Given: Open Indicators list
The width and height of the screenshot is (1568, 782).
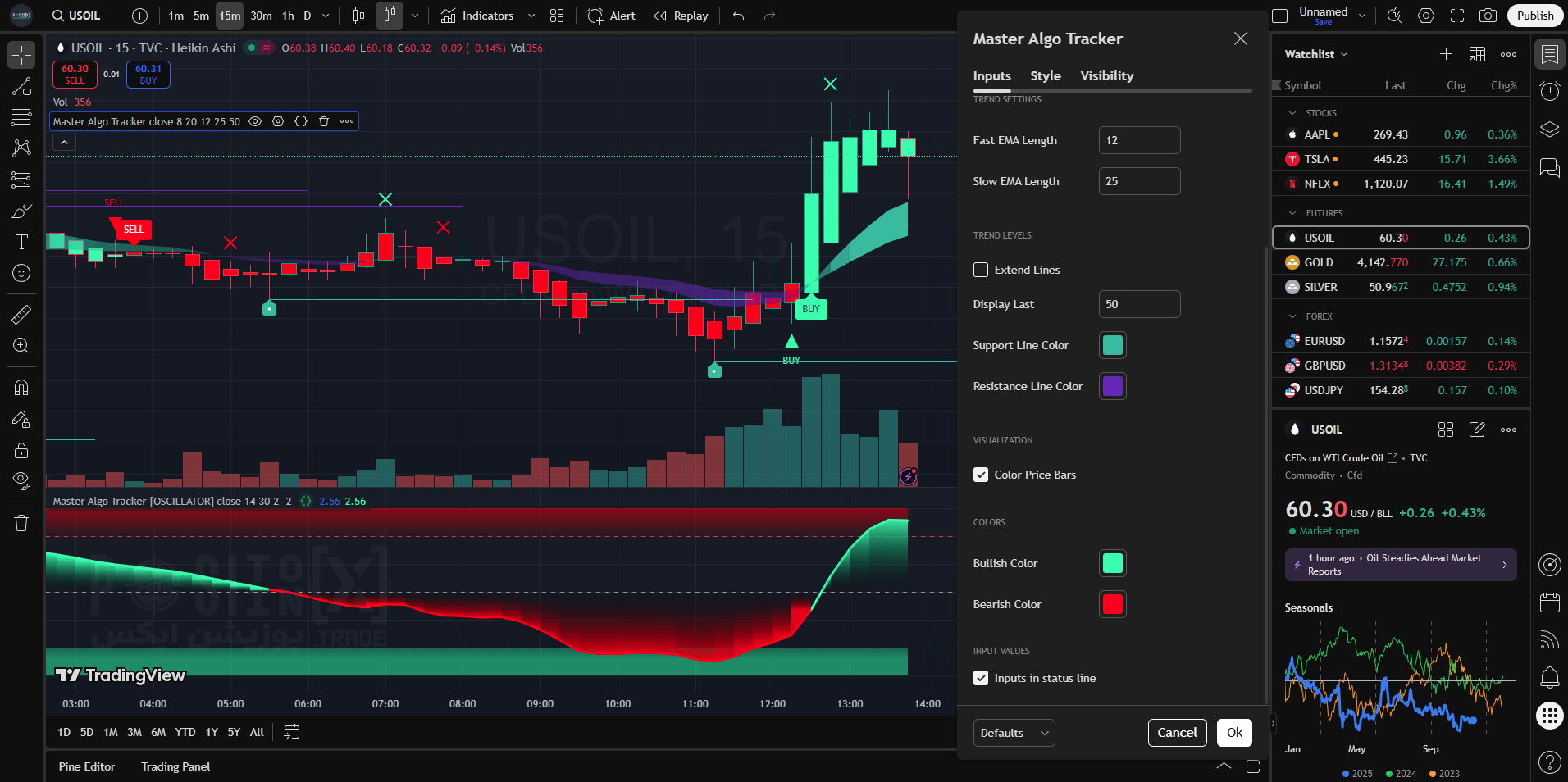Looking at the screenshot, I should point(477,16).
